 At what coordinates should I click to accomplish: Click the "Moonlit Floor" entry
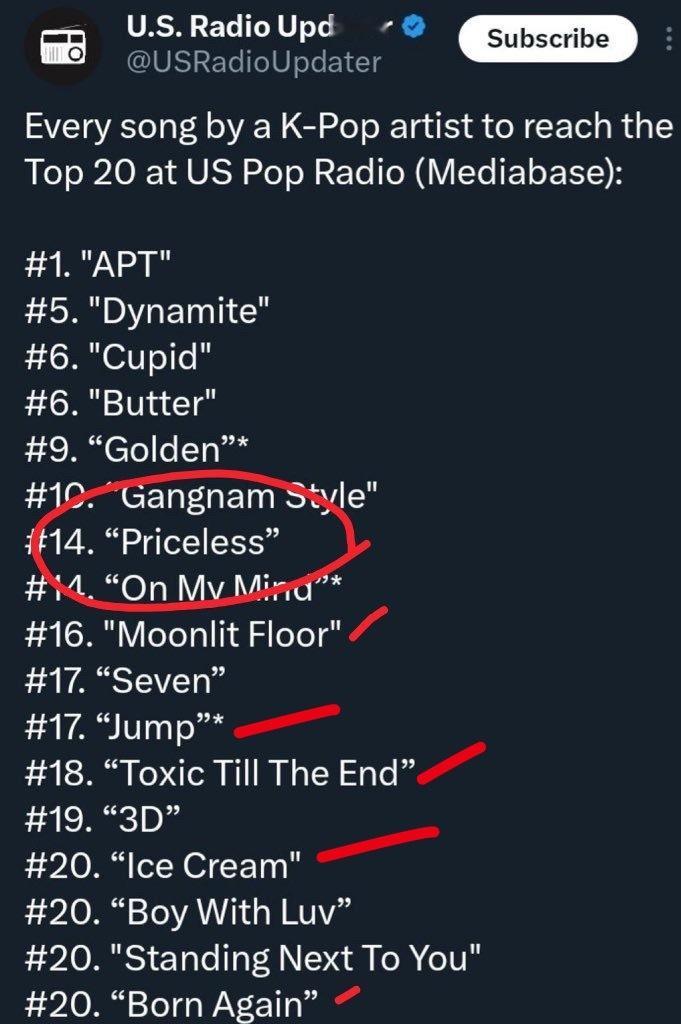[183, 634]
